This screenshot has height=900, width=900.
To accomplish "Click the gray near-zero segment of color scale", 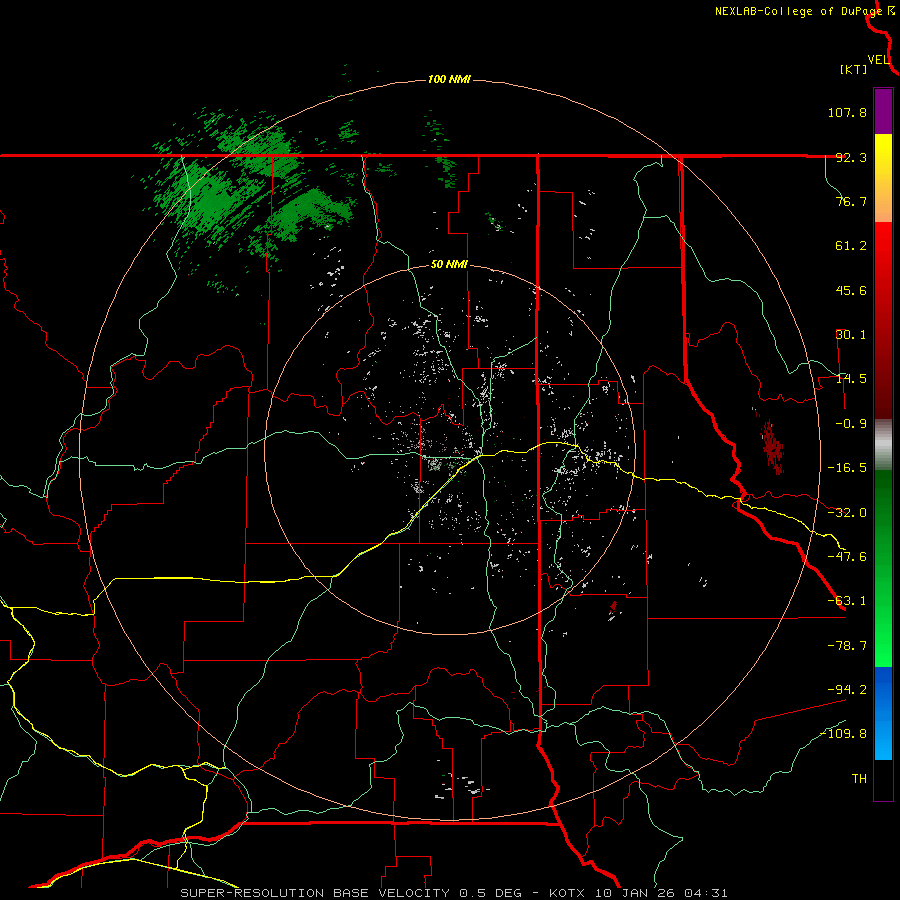I will point(883,445).
